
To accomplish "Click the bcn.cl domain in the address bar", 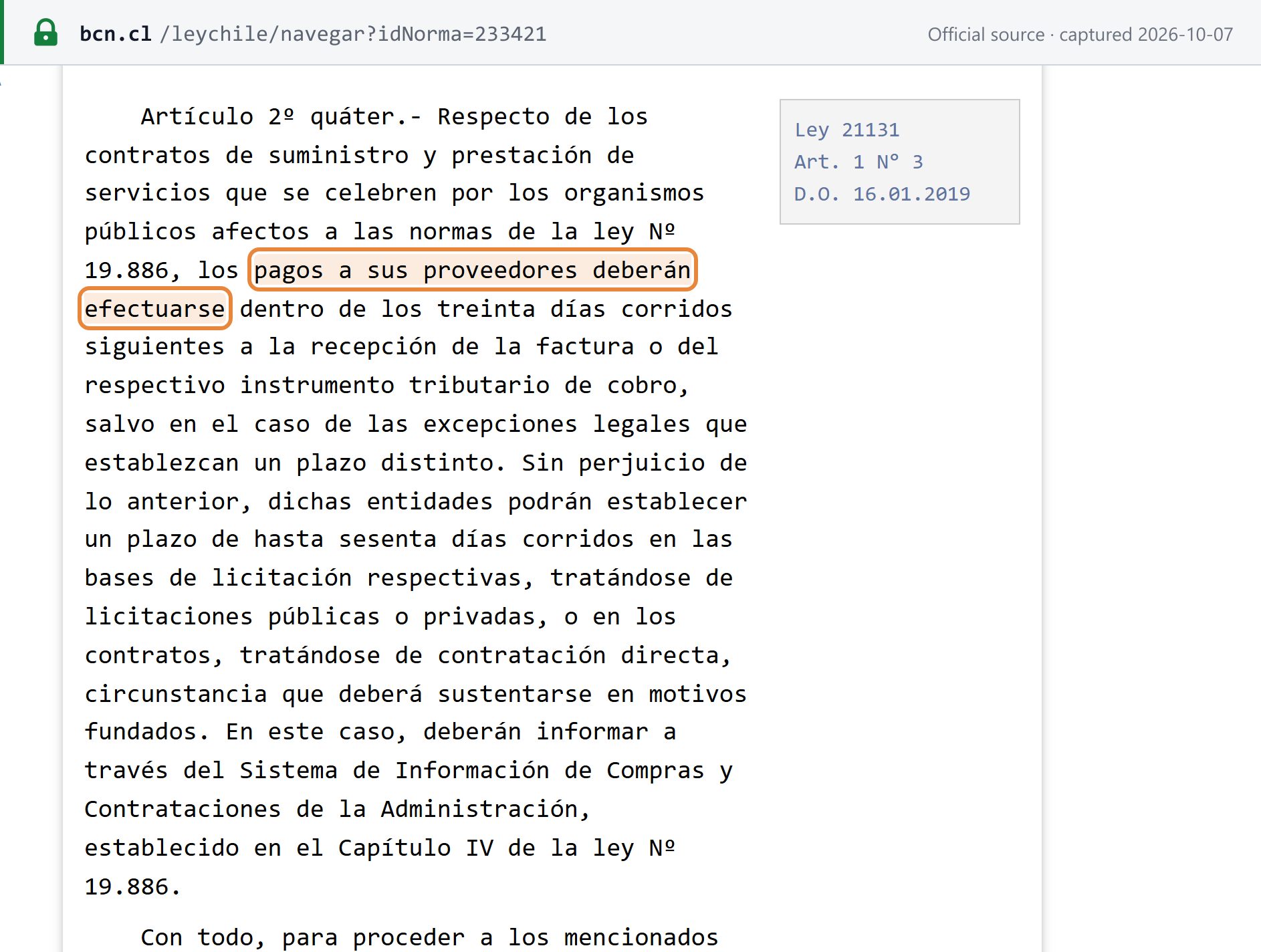I will point(116,34).
